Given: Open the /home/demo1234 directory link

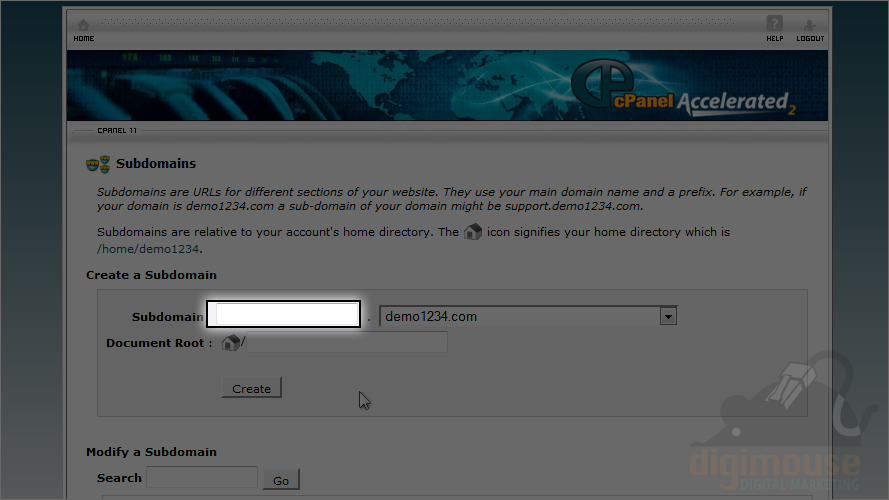Looking at the screenshot, I should (x=148, y=249).
